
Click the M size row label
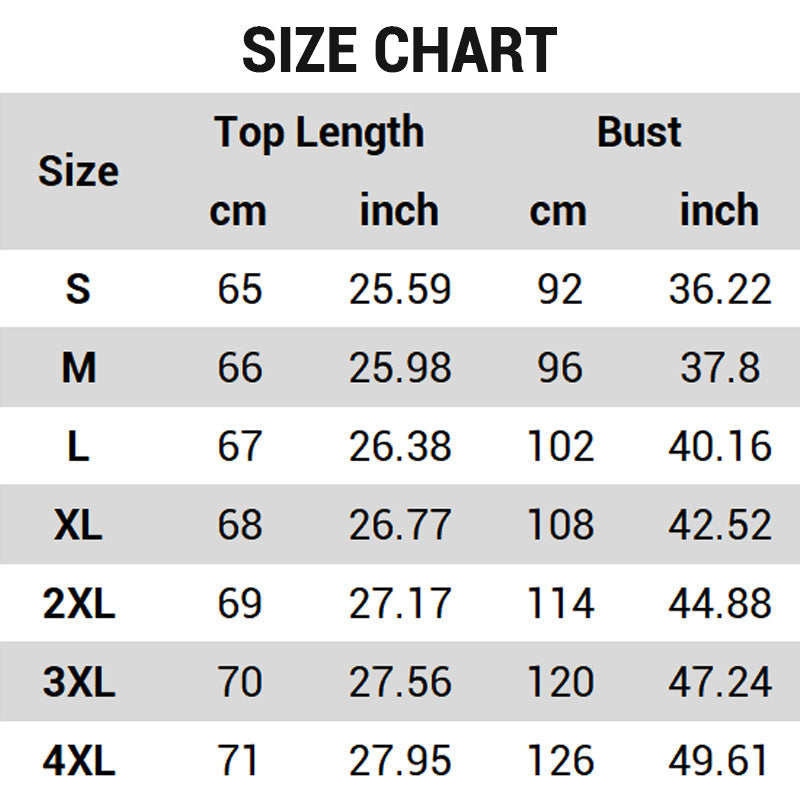point(78,368)
